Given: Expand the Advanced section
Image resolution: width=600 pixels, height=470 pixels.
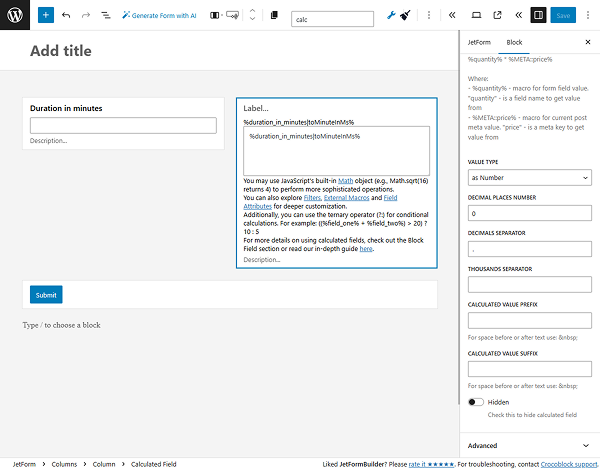Looking at the screenshot, I should pos(529,445).
